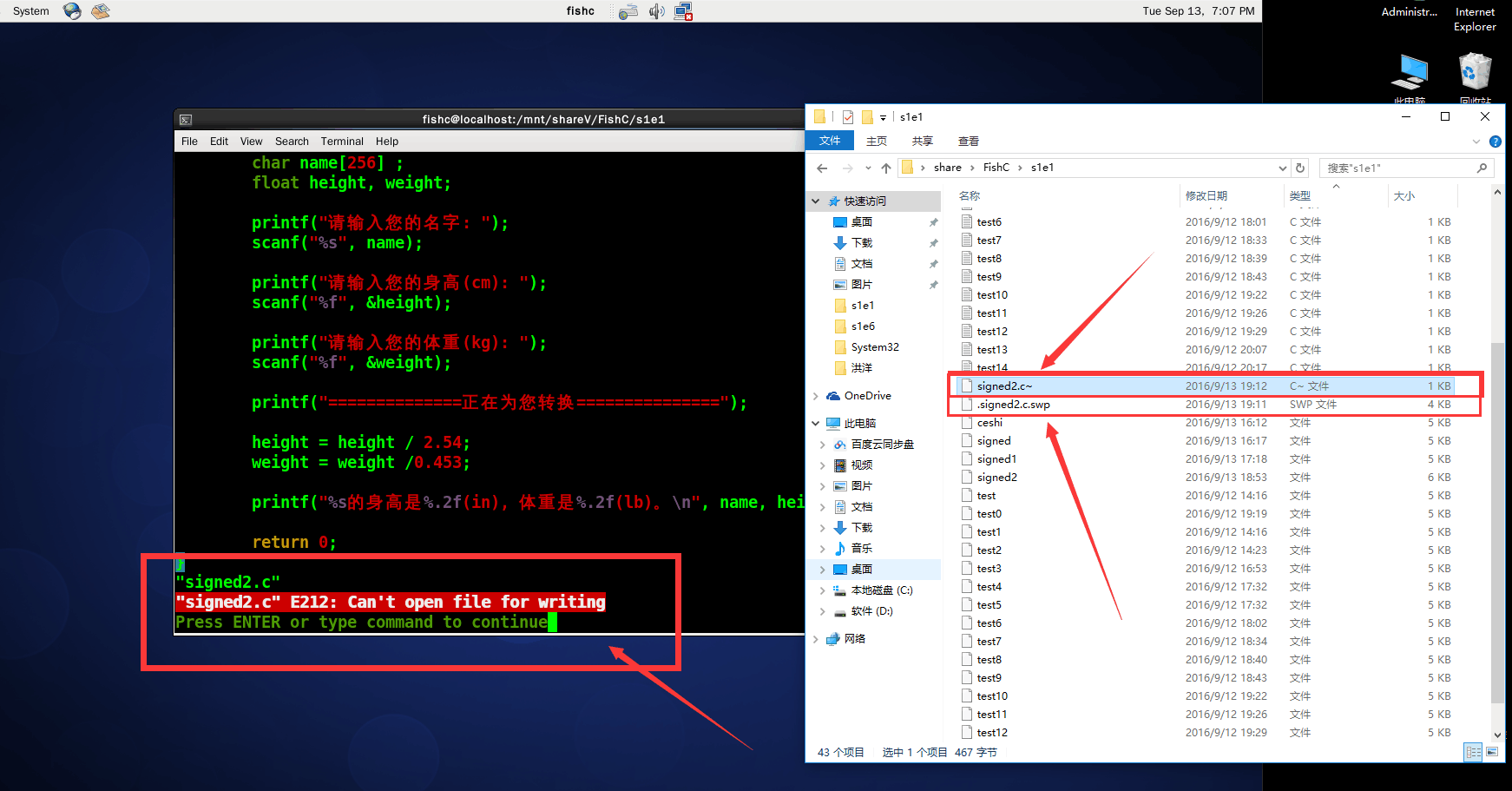
Task: Click the file list vertical scrollbar
Action: click(1497, 521)
